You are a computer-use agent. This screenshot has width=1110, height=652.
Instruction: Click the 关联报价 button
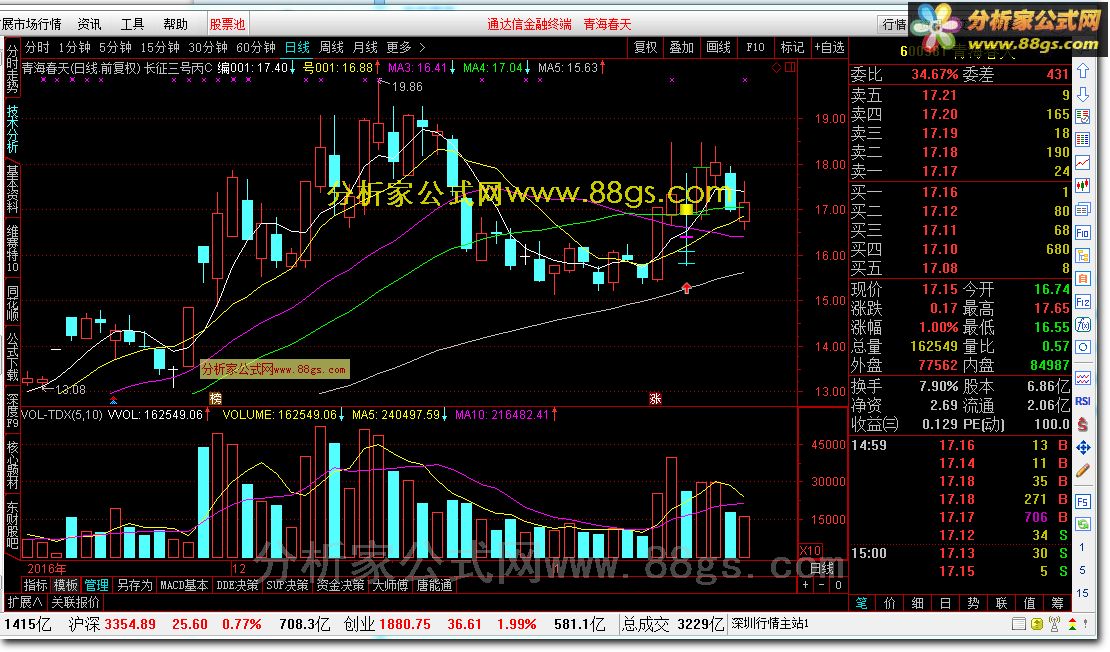(76, 602)
